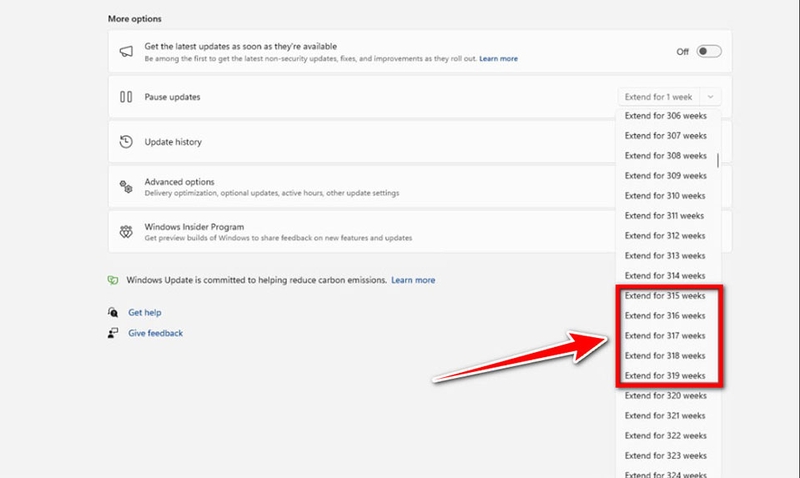800x478 pixels.
Task: Select Extend for 309 weeks
Action: [666, 175]
